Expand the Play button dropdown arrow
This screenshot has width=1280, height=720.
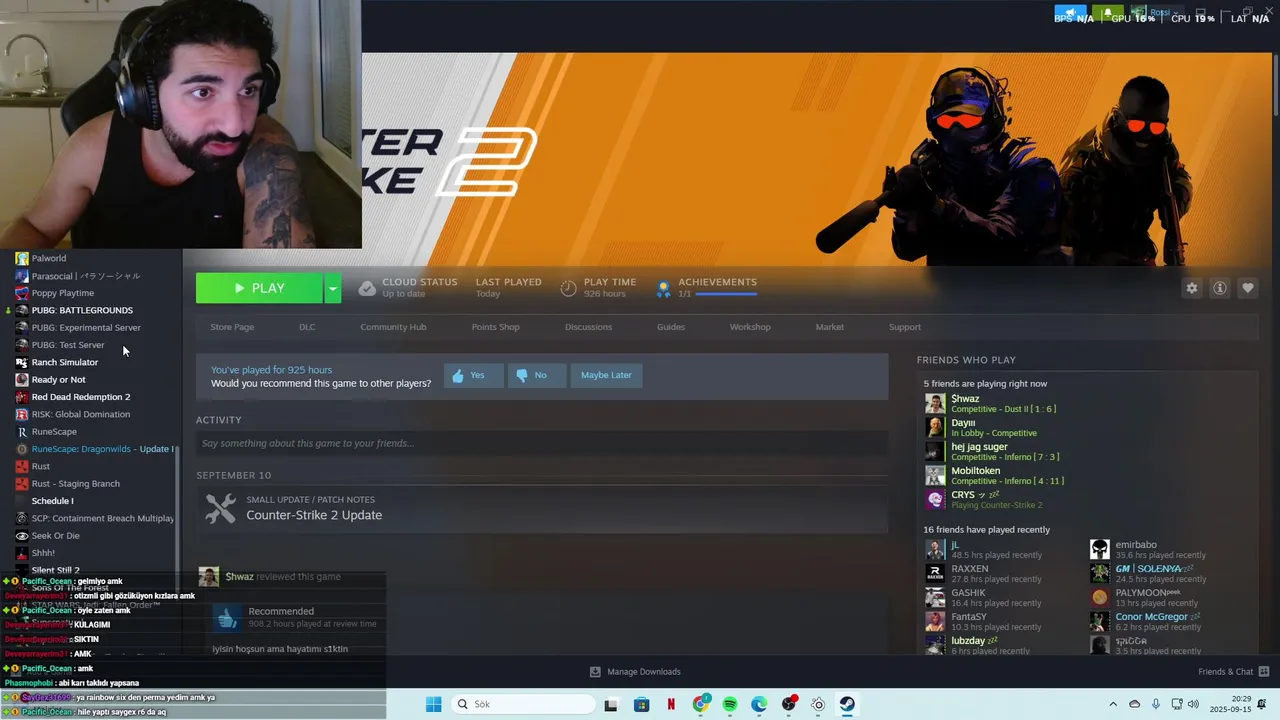coord(332,288)
